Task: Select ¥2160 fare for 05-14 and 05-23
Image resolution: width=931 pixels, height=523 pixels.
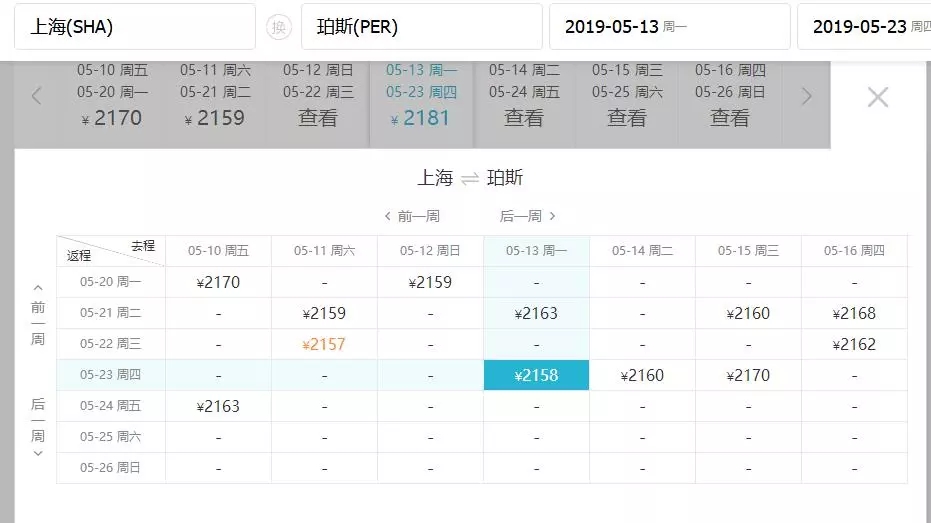Action: pyautogui.click(x=642, y=375)
